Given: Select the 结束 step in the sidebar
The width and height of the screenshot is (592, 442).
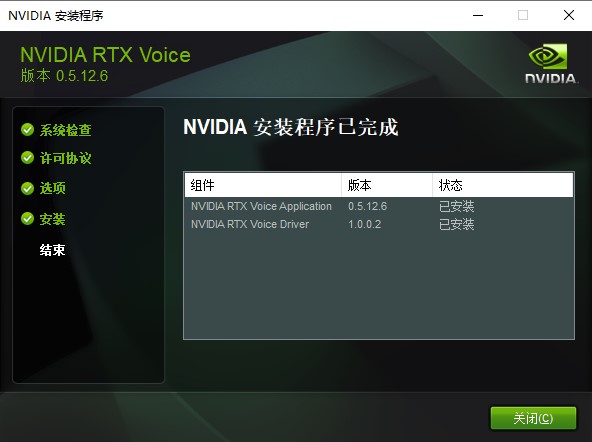Looking at the screenshot, I should tap(52, 249).
